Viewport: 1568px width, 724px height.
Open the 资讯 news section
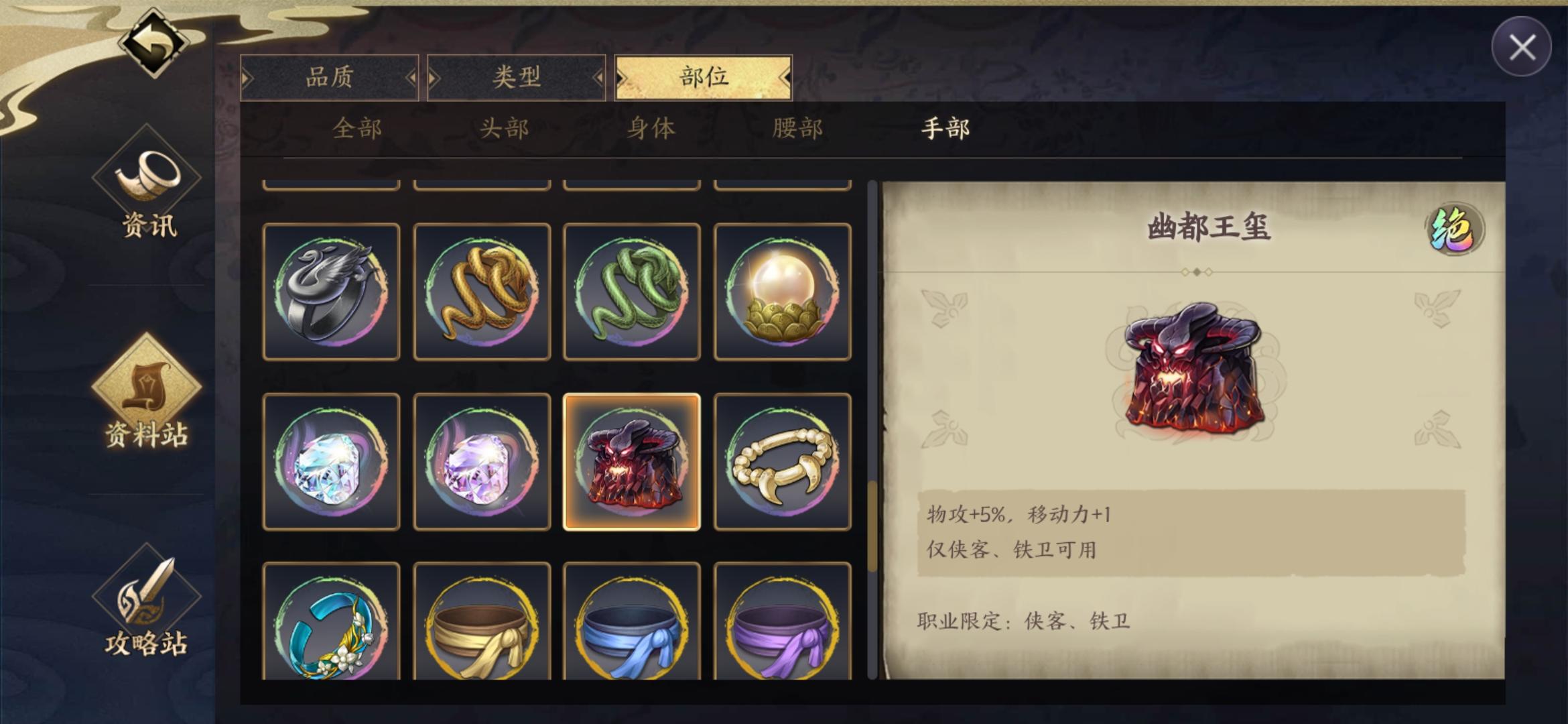click(x=147, y=183)
